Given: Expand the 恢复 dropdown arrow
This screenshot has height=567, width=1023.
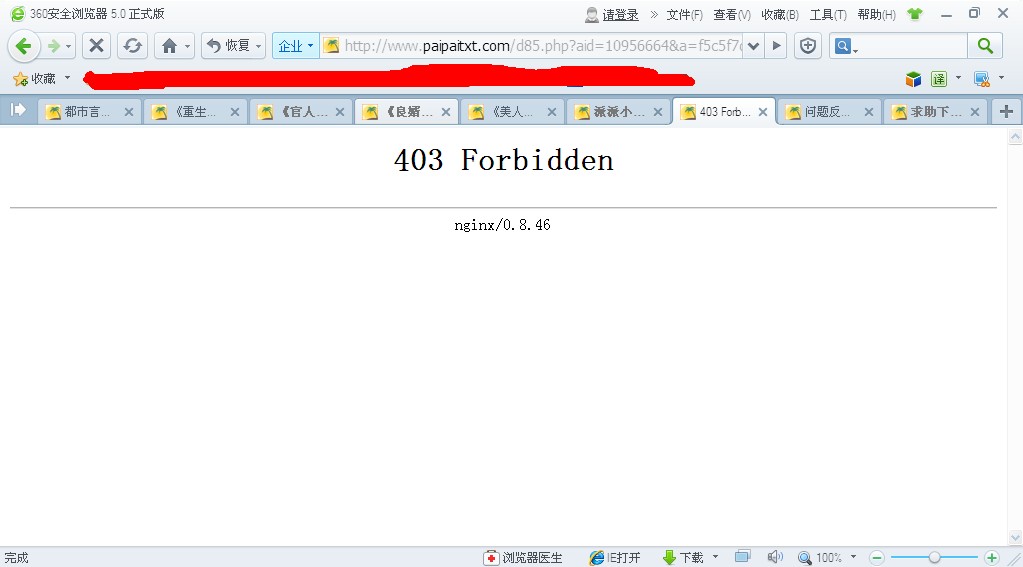Looking at the screenshot, I should pyautogui.click(x=258, y=46).
